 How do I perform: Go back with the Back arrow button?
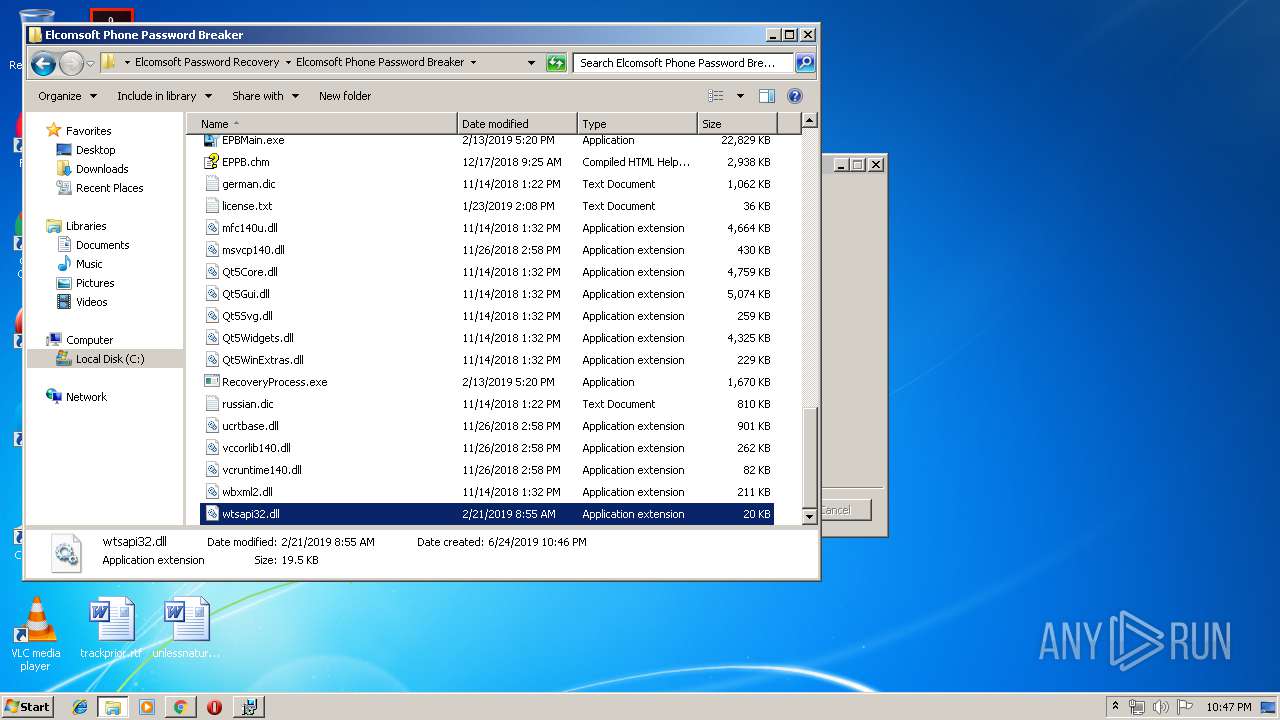(x=43, y=64)
